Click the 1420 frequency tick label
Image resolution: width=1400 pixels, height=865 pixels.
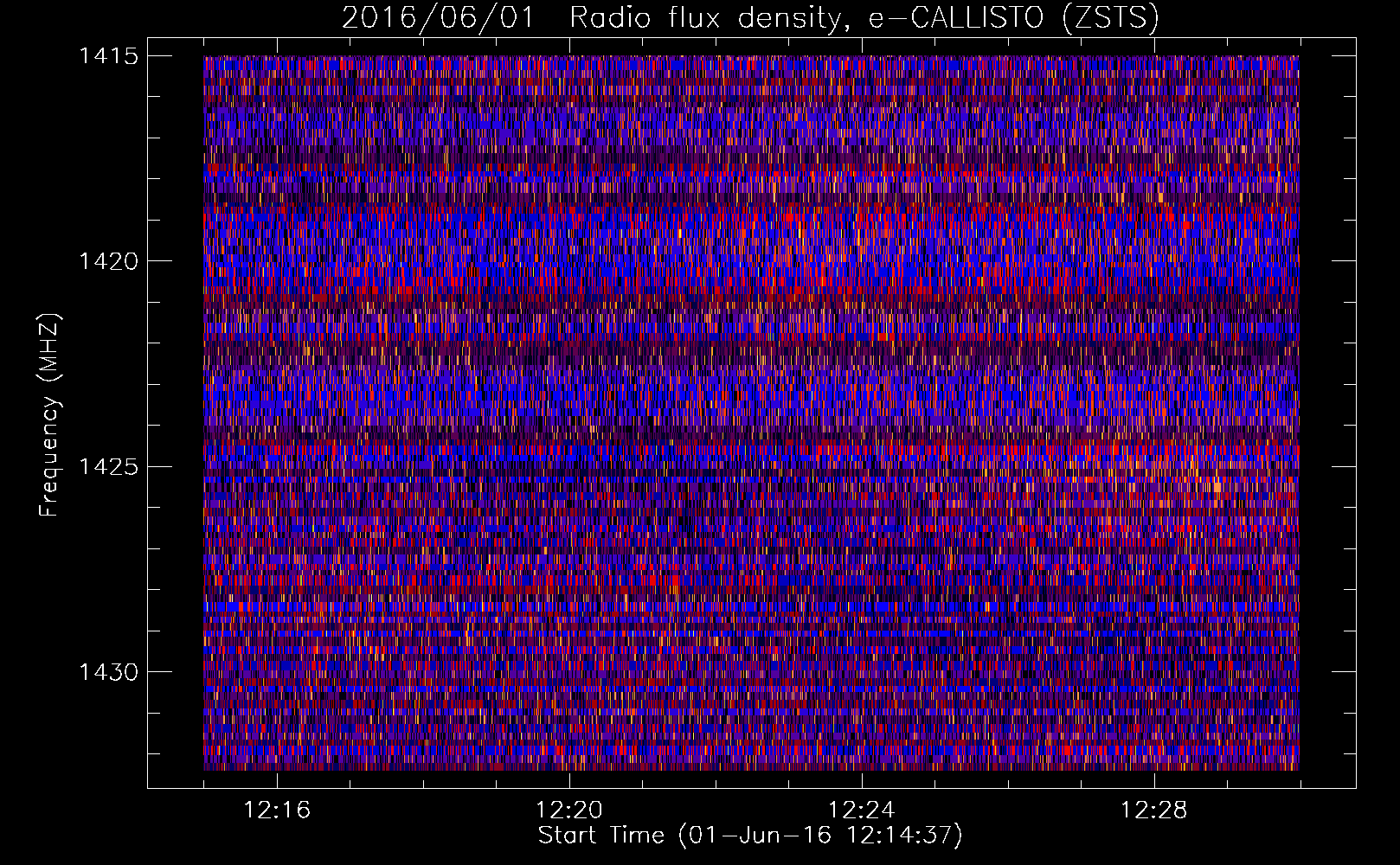pos(108,261)
